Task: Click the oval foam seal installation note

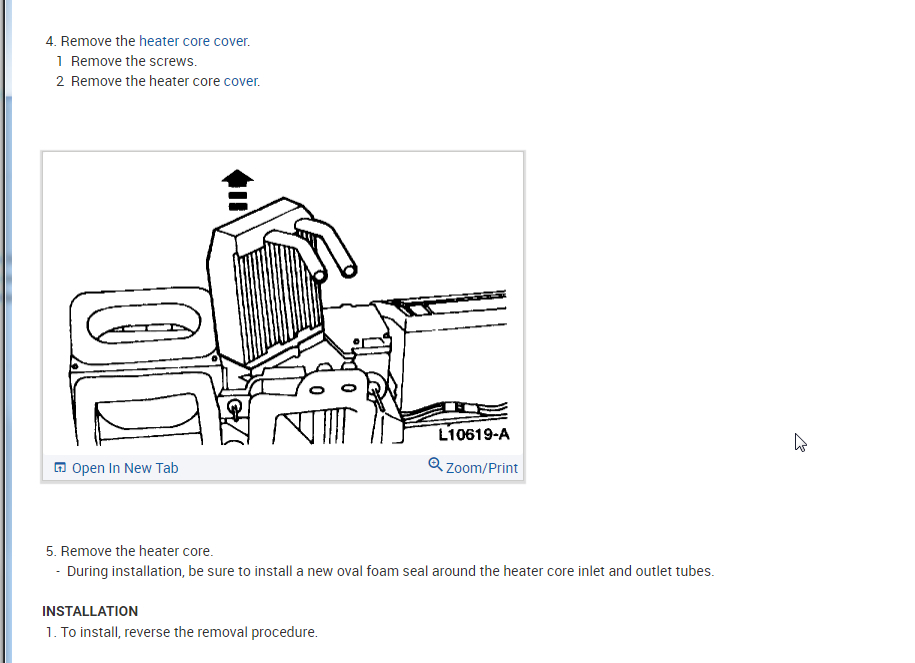Action: (390, 571)
